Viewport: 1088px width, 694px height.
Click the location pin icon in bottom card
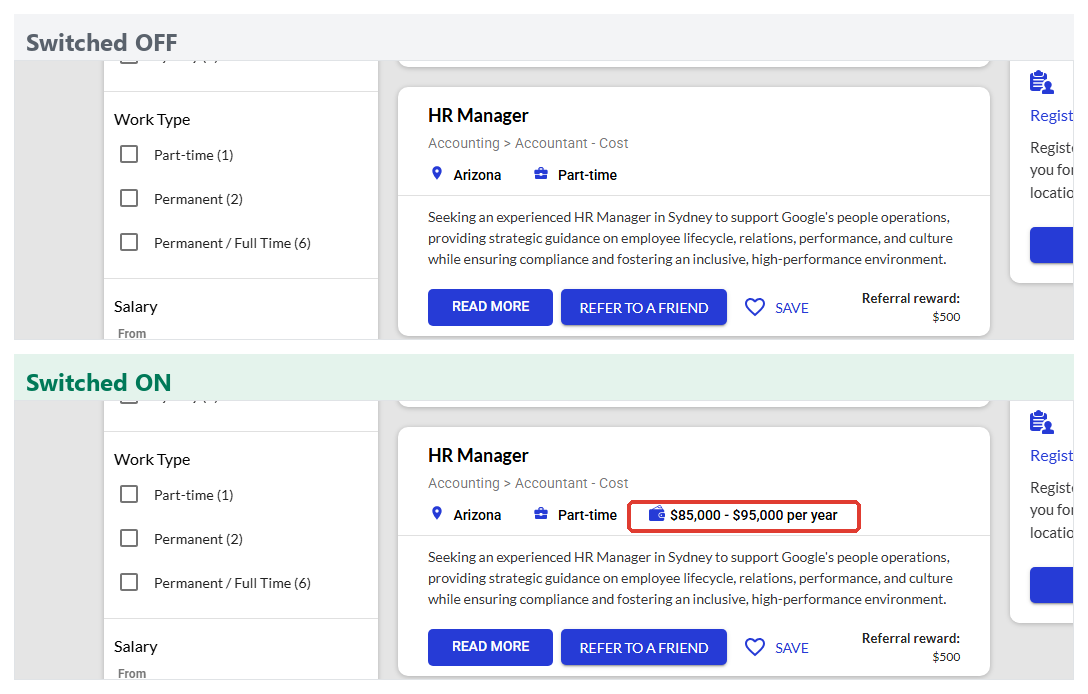[x=436, y=513]
